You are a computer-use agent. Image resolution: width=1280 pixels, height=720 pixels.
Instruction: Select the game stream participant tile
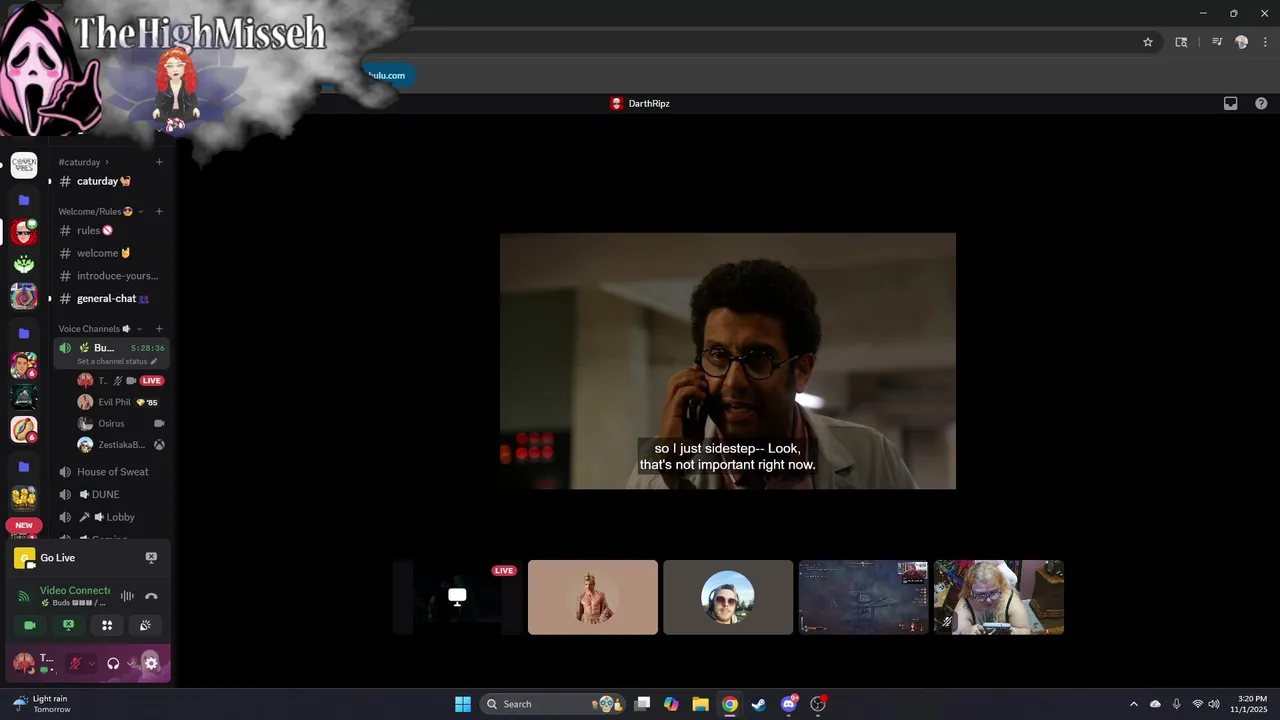pos(863,597)
